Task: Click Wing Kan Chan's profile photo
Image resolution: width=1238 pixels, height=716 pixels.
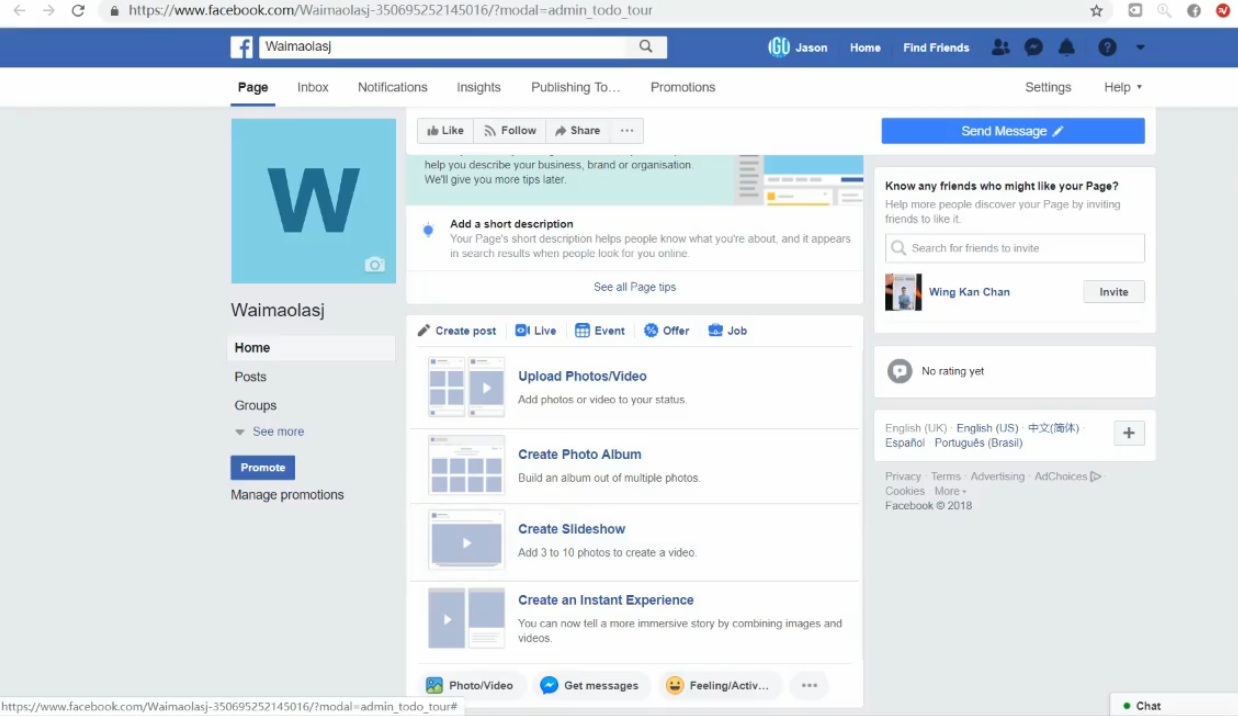Action: [x=903, y=292]
